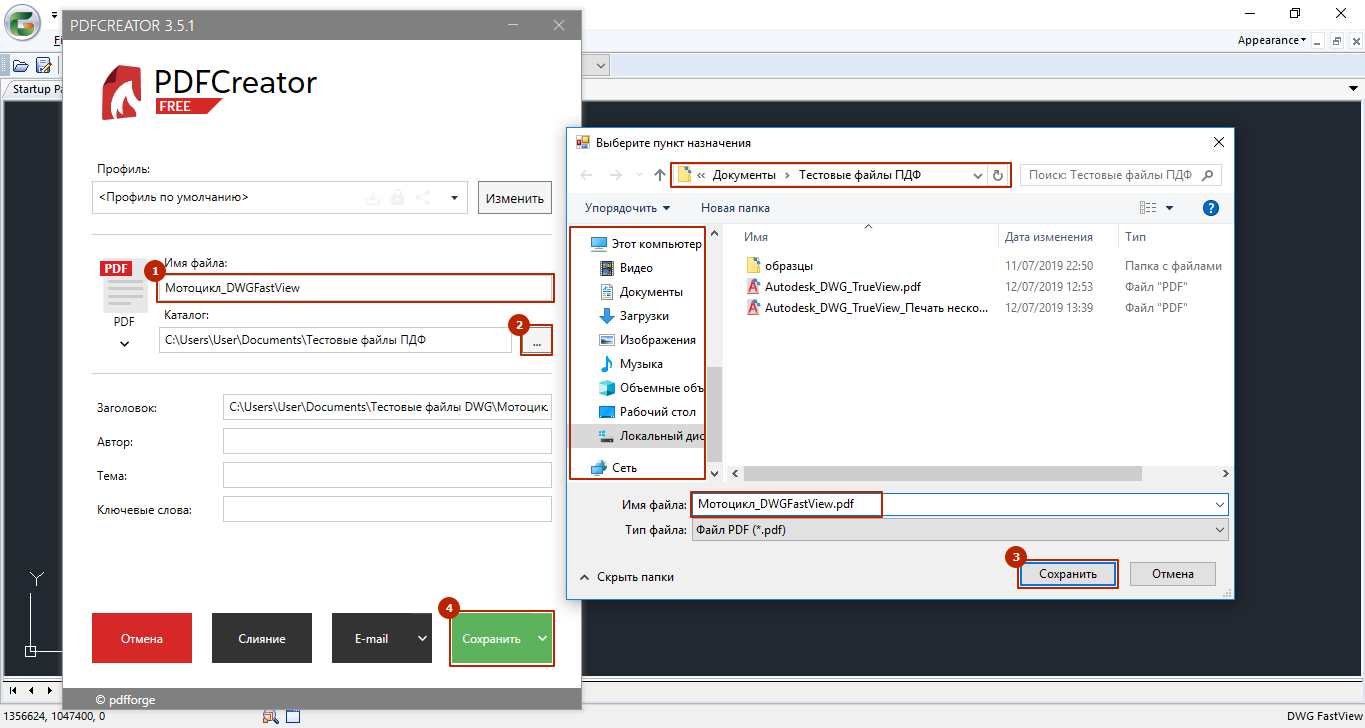Open the view options dropdown arrow
1365x728 pixels.
point(1170,208)
